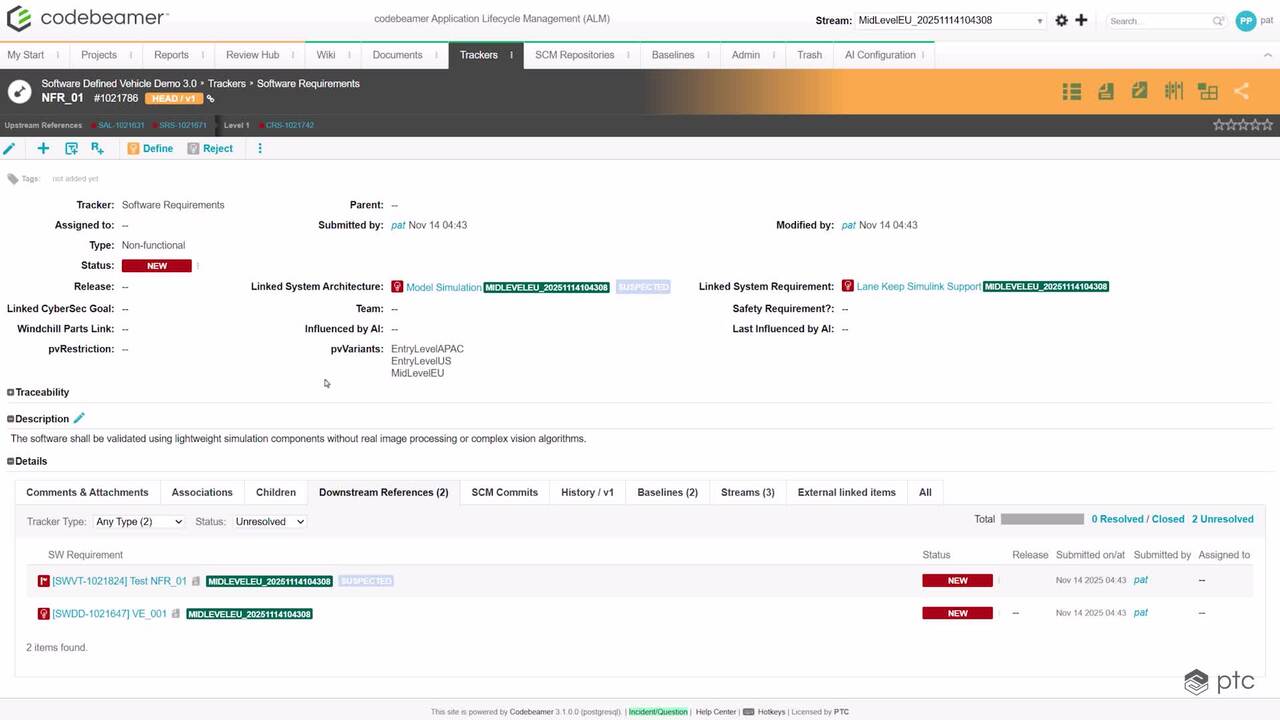Viewport: 1280px width, 720px height.
Task: Open the list view icon in orange header
Action: [1072, 91]
